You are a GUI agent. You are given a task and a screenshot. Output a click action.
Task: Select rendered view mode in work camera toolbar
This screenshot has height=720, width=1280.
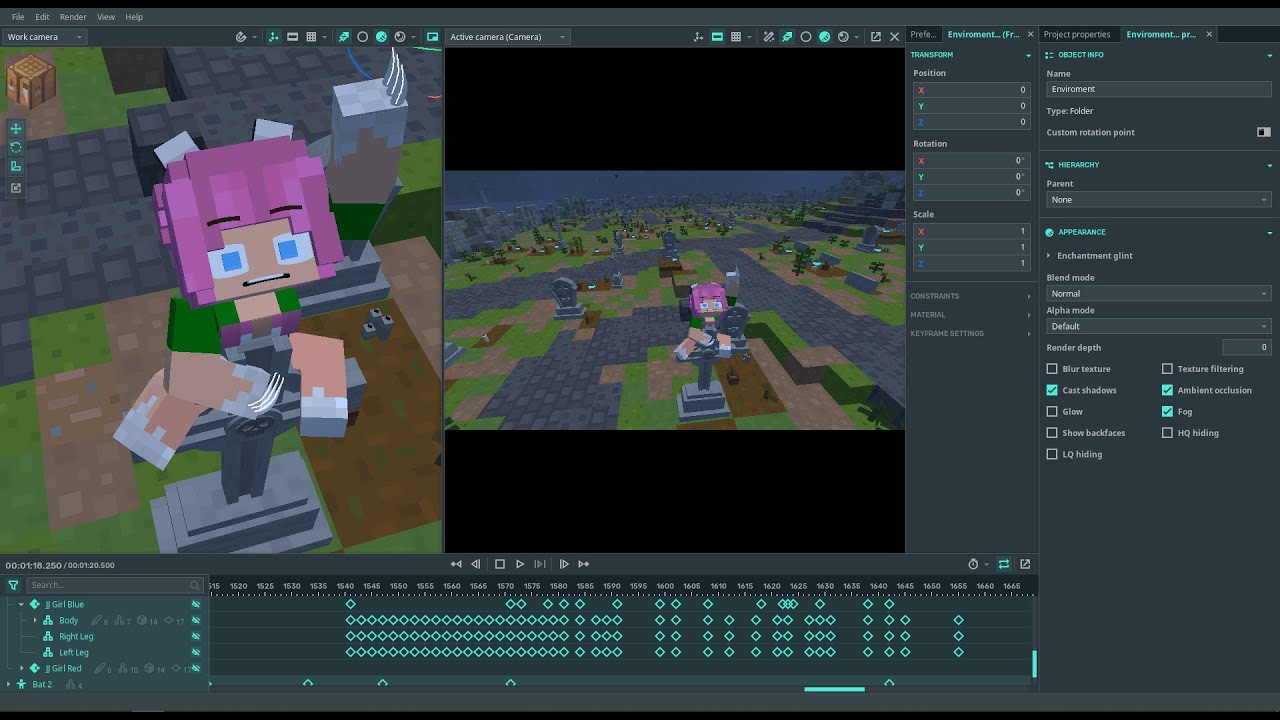[400, 37]
